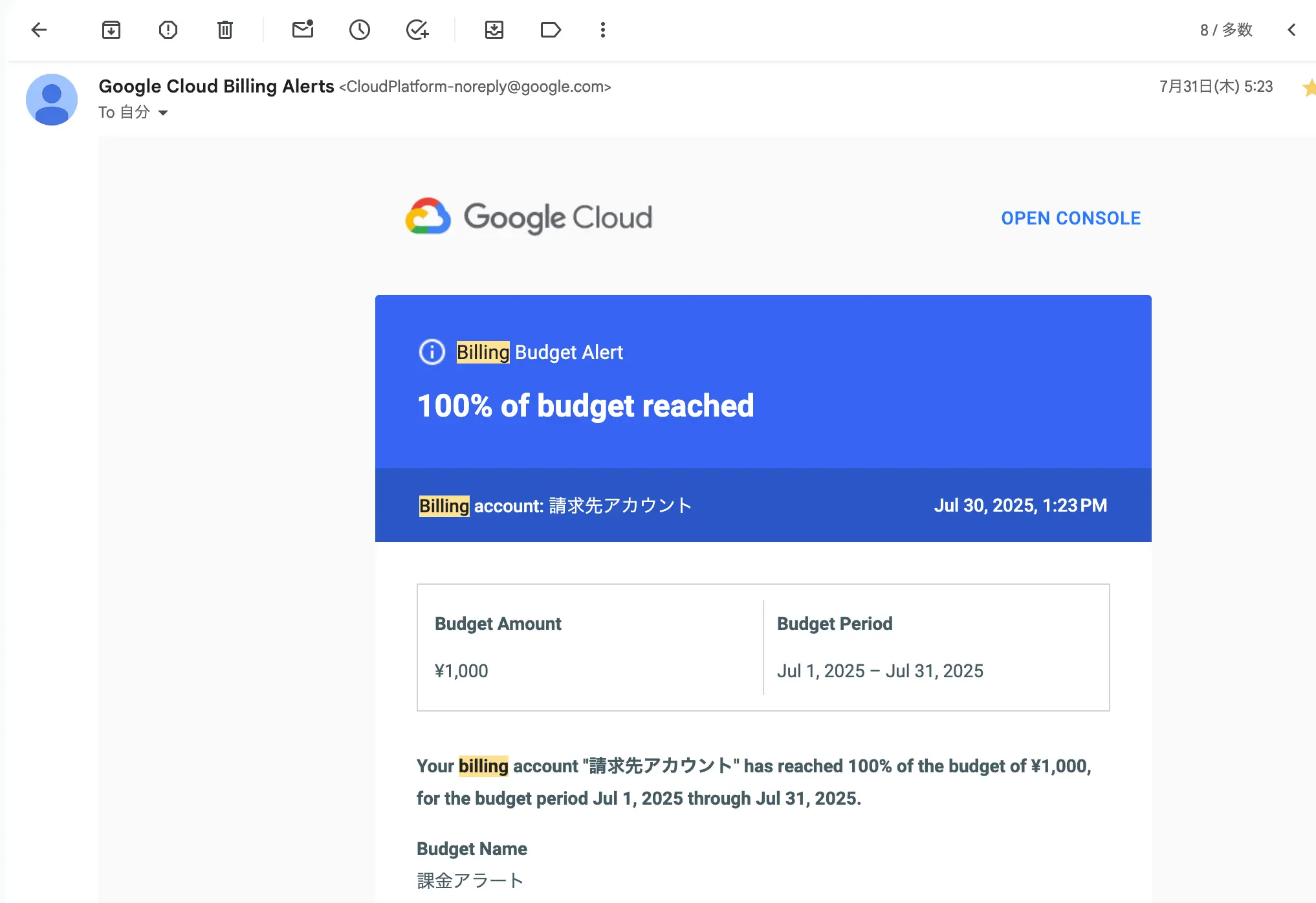Toggle the star on this email

coord(1309,87)
